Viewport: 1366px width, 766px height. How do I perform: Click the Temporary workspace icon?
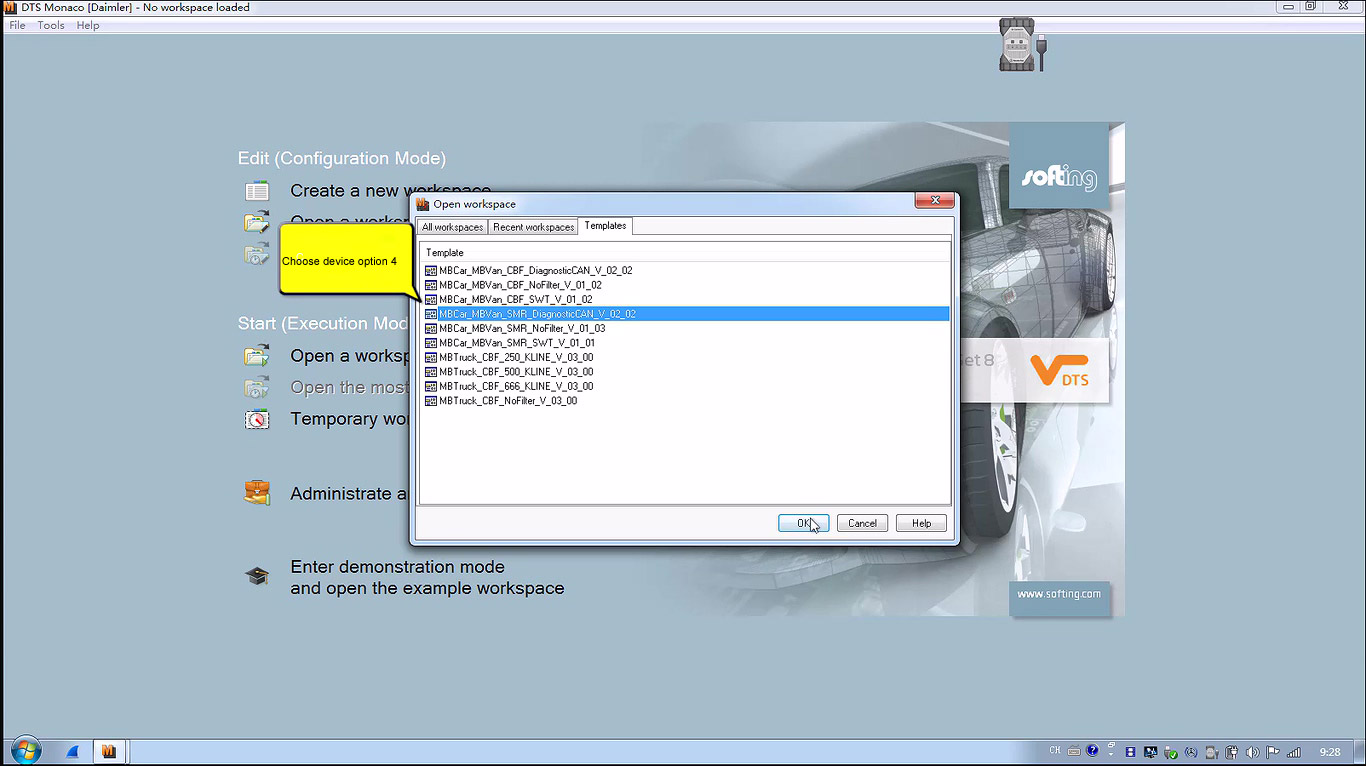click(x=257, y=420)
